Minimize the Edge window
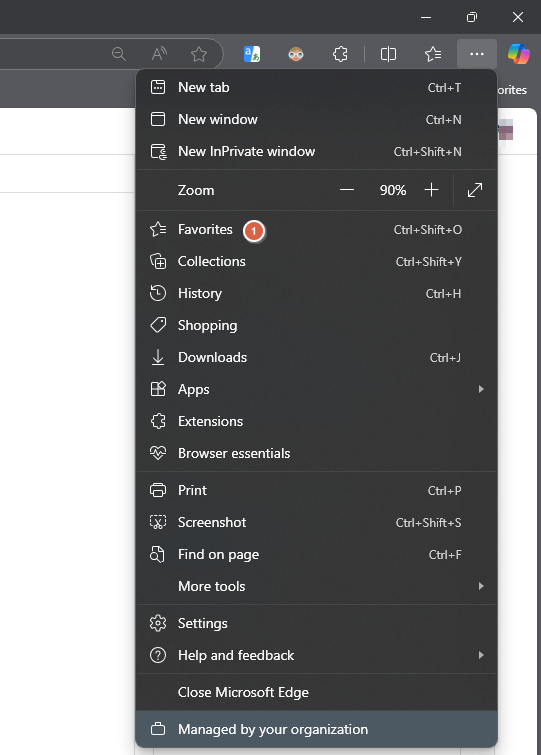Viewport: 541px width, 755px height. (426, 17)
